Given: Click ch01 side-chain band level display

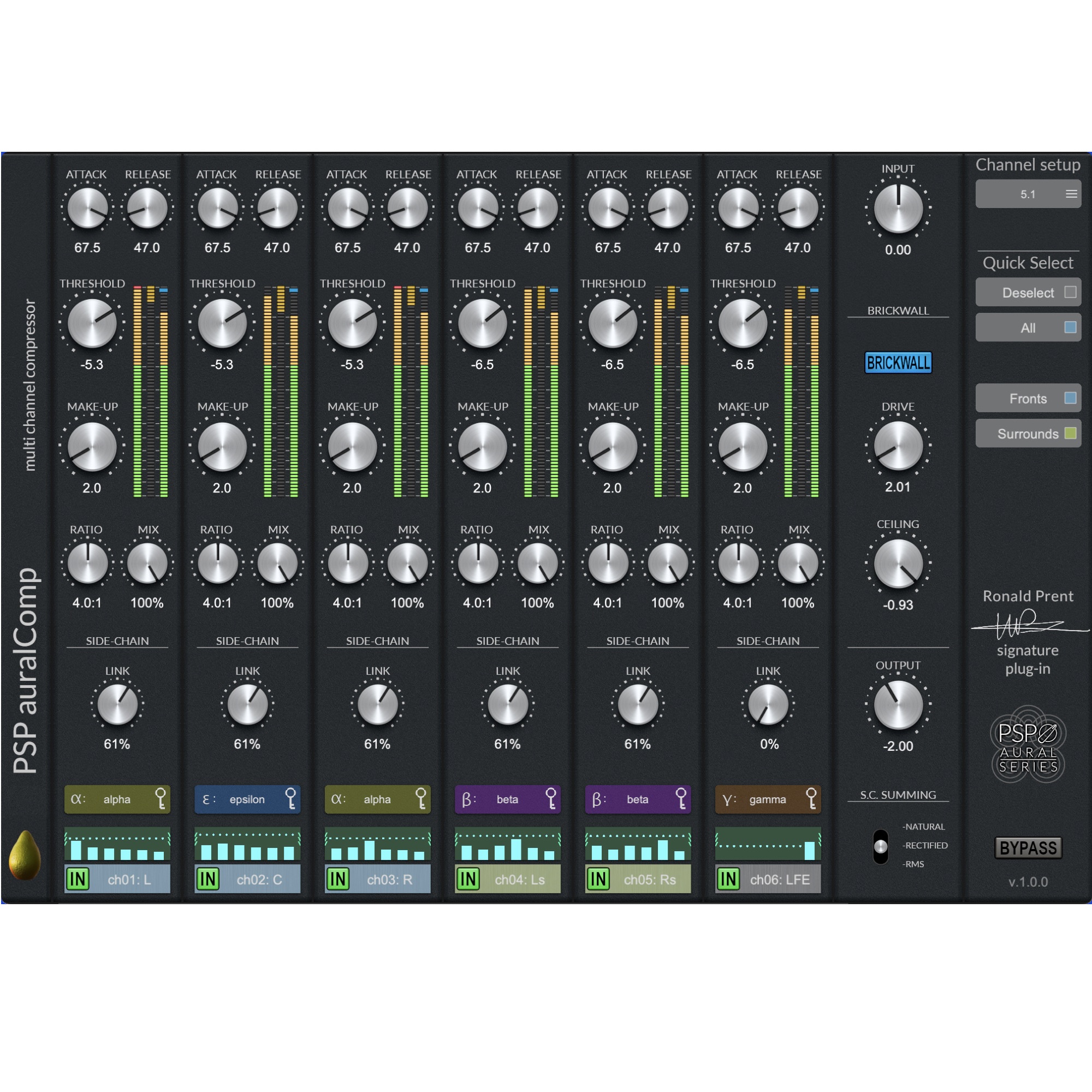Looking at the screenshot, I should [117, 844].
